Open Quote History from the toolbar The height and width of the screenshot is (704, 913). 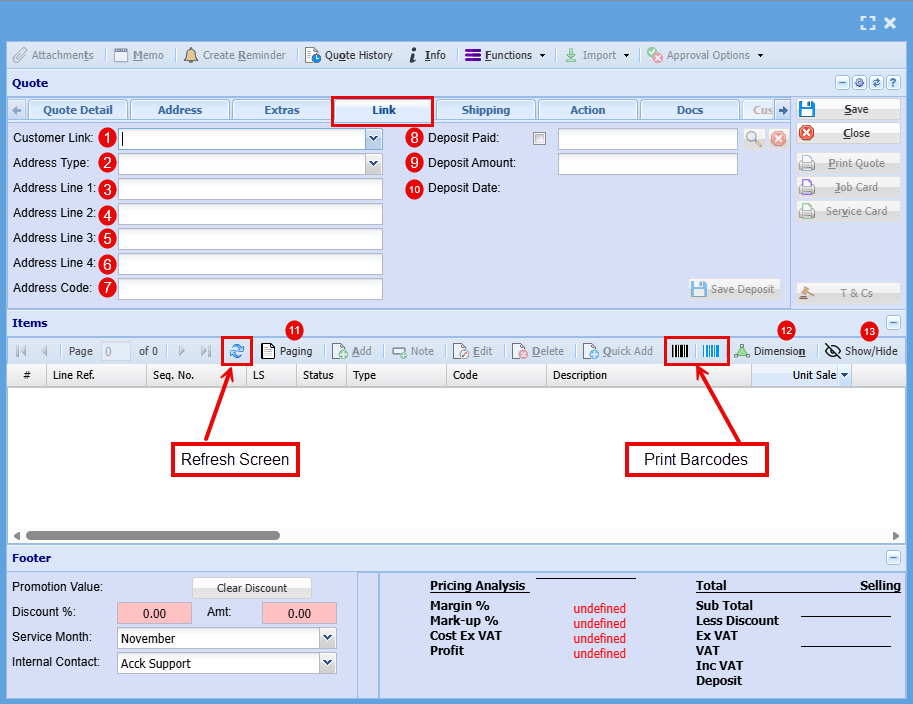(x=349, y=55)
